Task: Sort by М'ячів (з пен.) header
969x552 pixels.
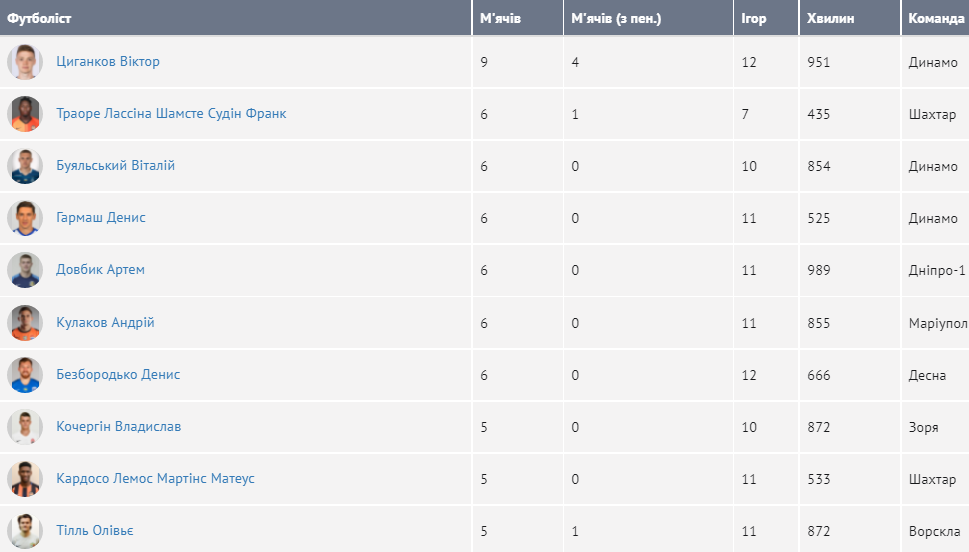Action: coord(616,18)
